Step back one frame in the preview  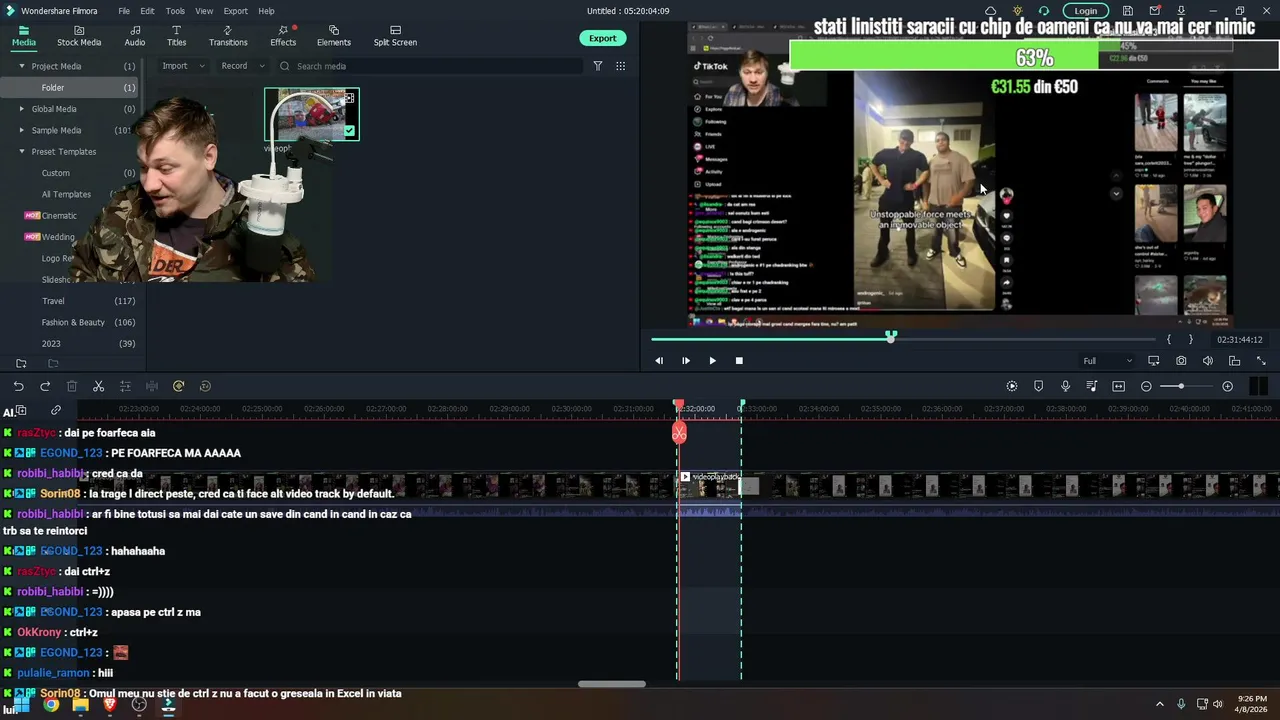(658, 360)
